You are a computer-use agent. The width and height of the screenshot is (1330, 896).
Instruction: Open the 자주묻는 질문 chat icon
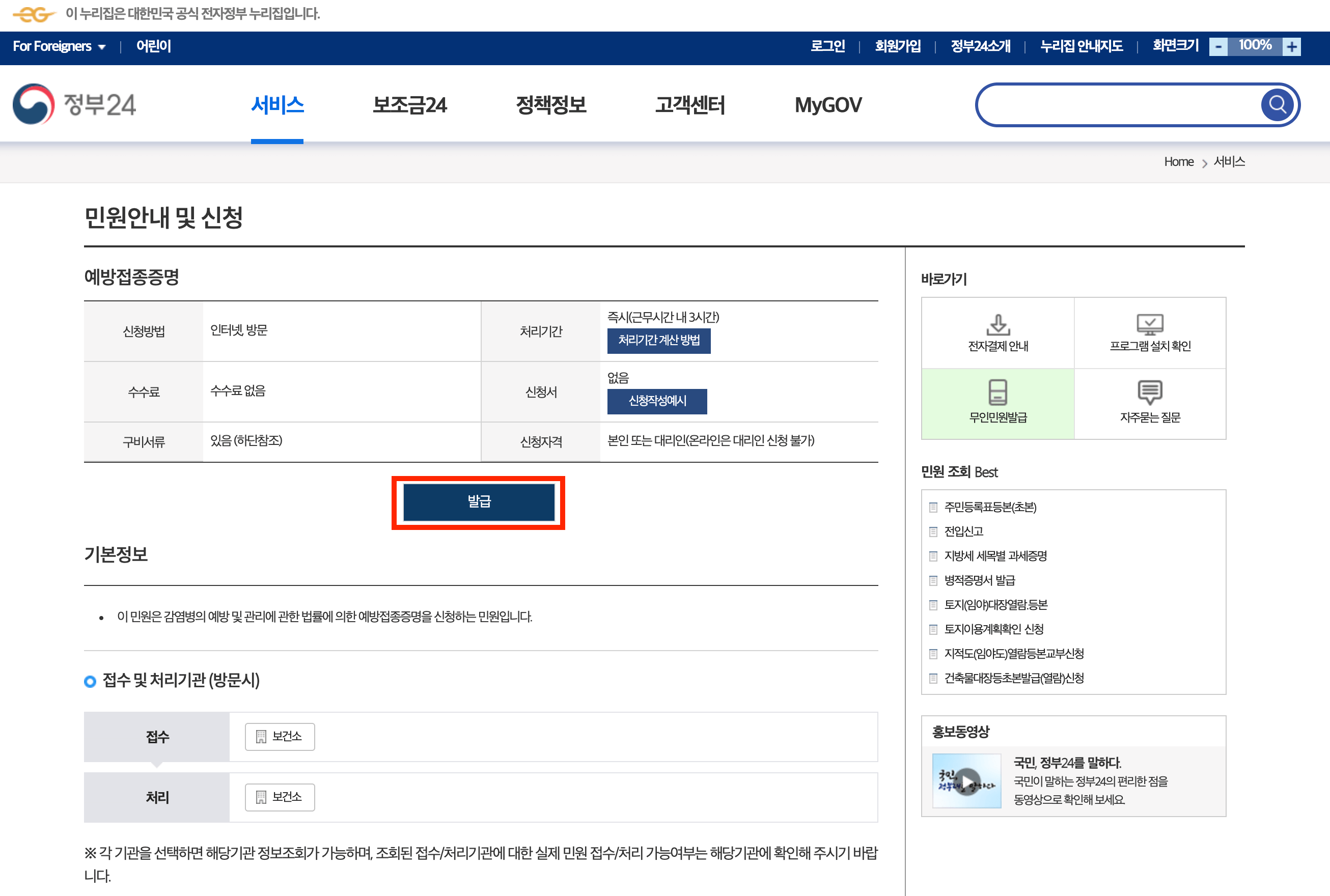point(1150,393)
